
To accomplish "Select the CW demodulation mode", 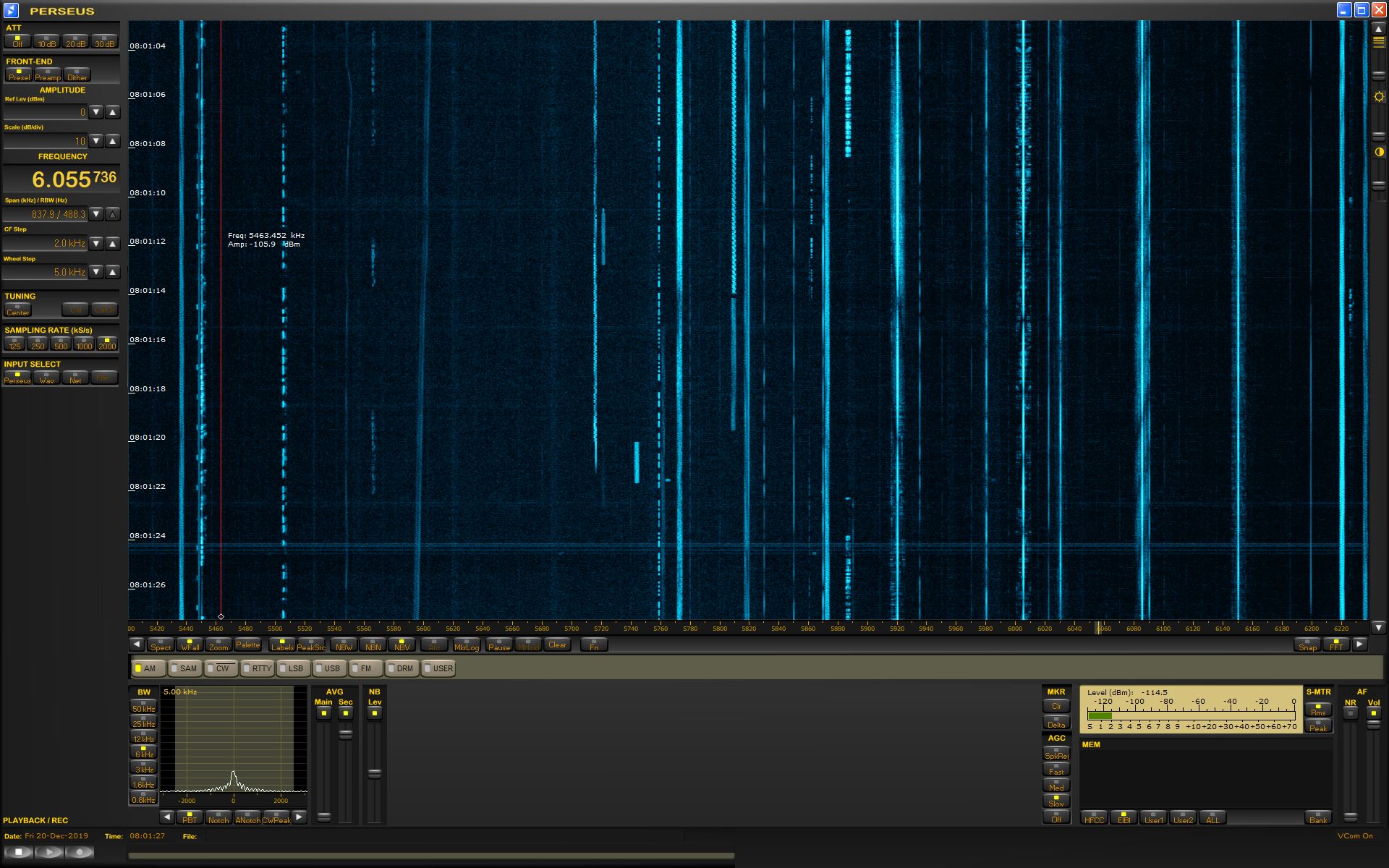I will (221, 668).
